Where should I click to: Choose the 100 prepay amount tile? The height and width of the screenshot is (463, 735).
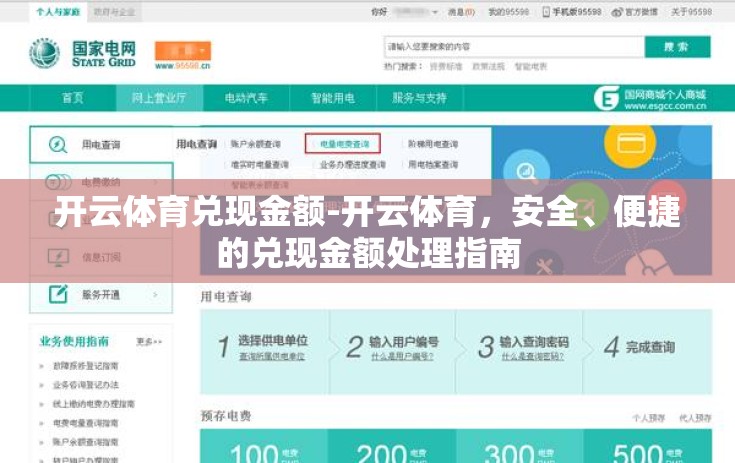264,446
